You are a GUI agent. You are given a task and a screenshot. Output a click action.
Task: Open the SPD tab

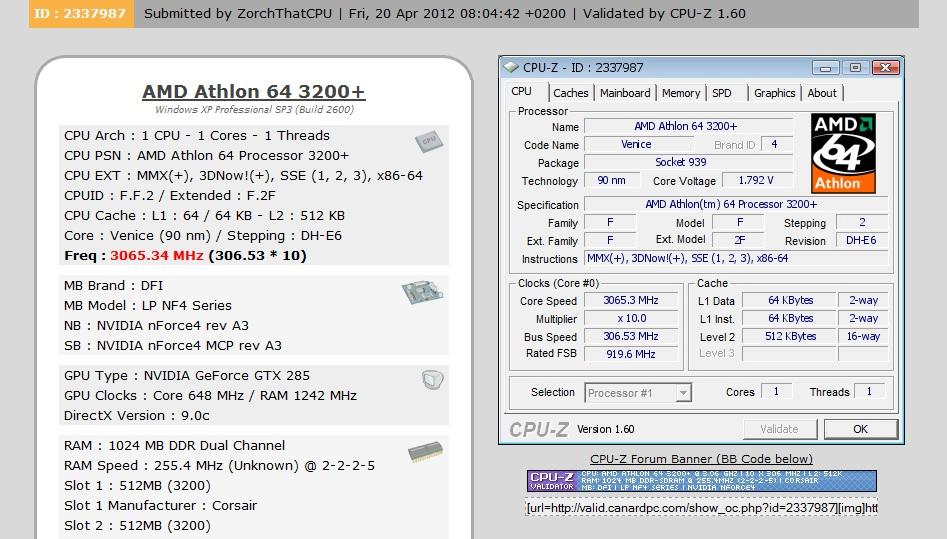pos(722,93)
